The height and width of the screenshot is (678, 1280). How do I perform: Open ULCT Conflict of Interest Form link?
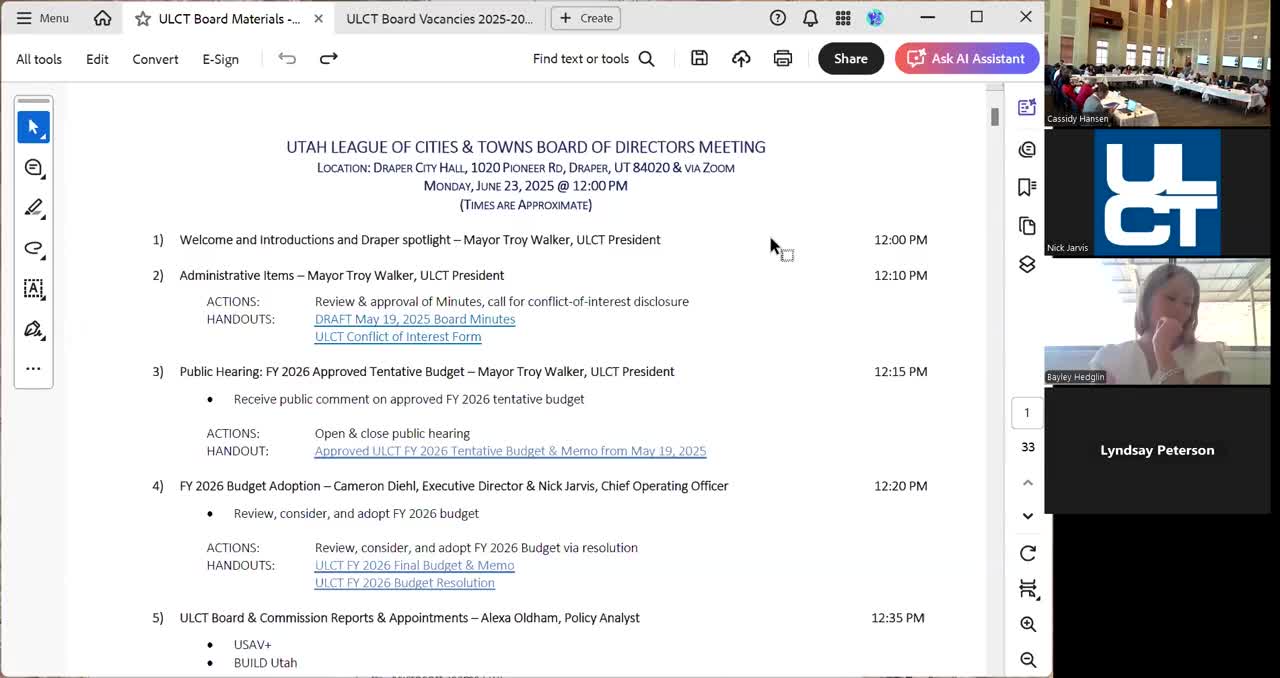click(x=398, y=337)
